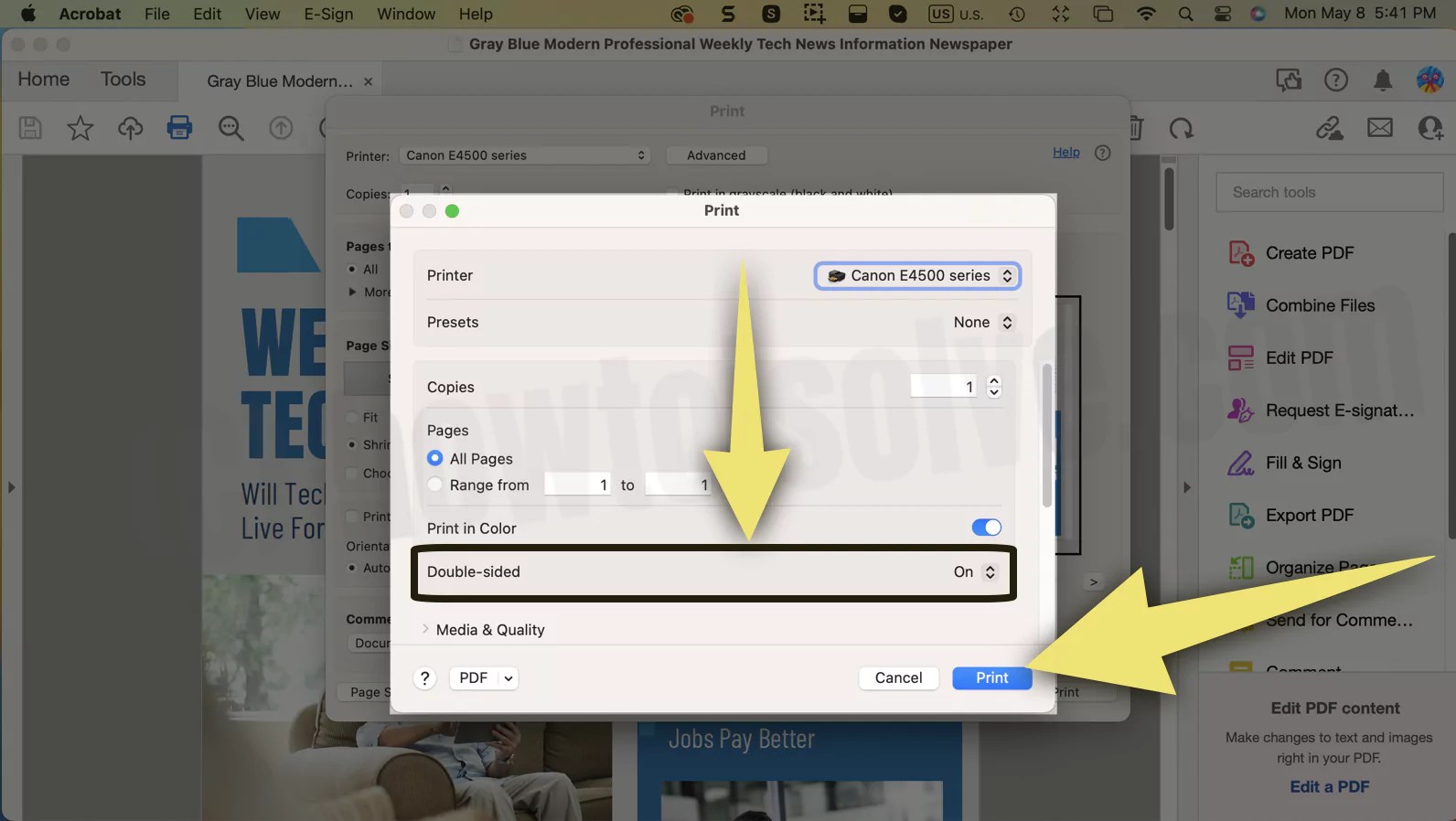Open the E-Sign menu
The image size is (1456, 821).
click(328, 14)
